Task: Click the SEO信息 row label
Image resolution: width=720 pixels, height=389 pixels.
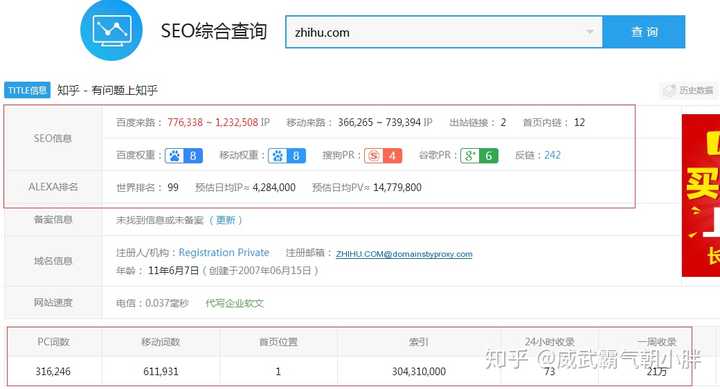Action: [x=53, y=138]
